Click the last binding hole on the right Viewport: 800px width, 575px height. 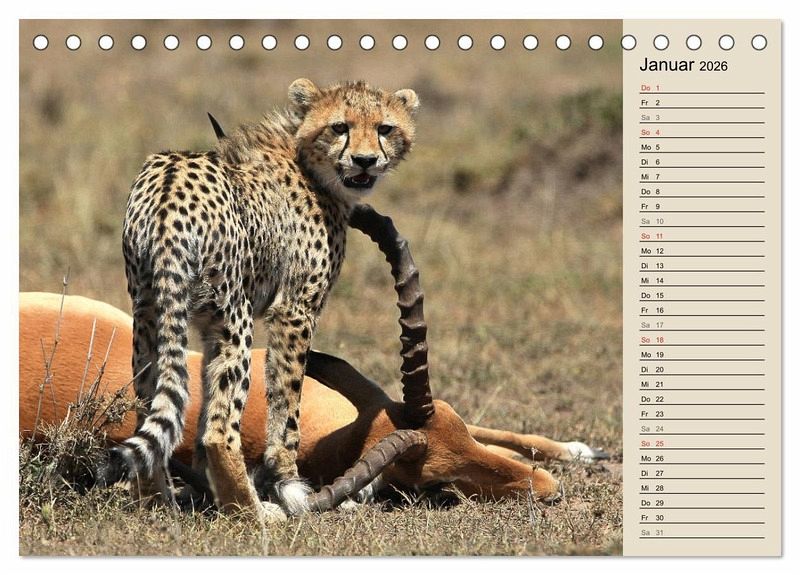point(759,42)
